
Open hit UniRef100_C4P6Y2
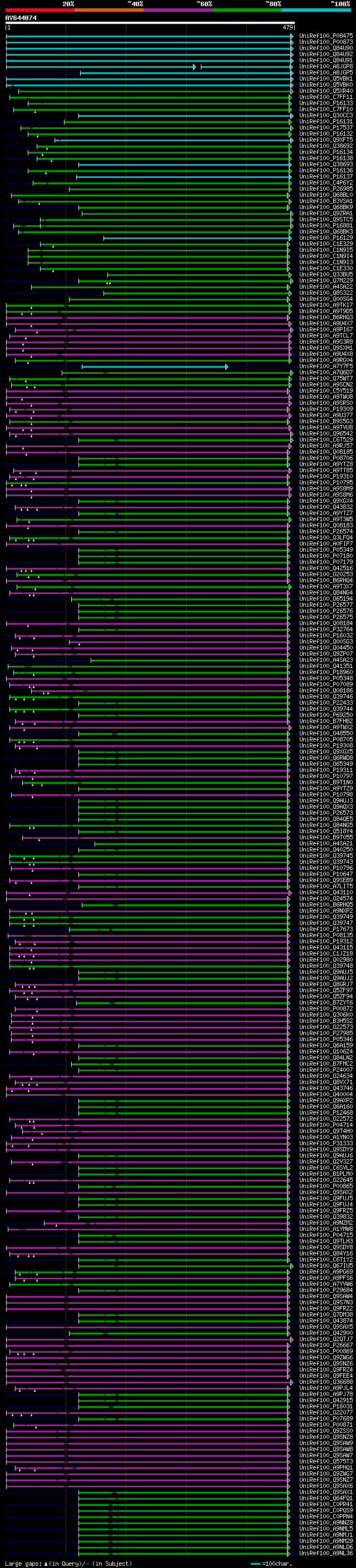[x=325, y=182]
